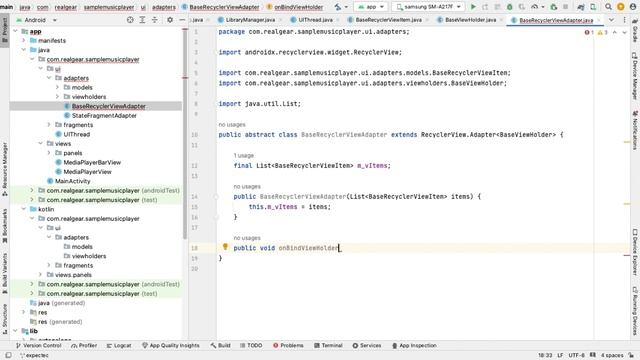Toggle the Structure sidebar panel
Viewport: 640px width, 360px height.
[x=4, y=319]
